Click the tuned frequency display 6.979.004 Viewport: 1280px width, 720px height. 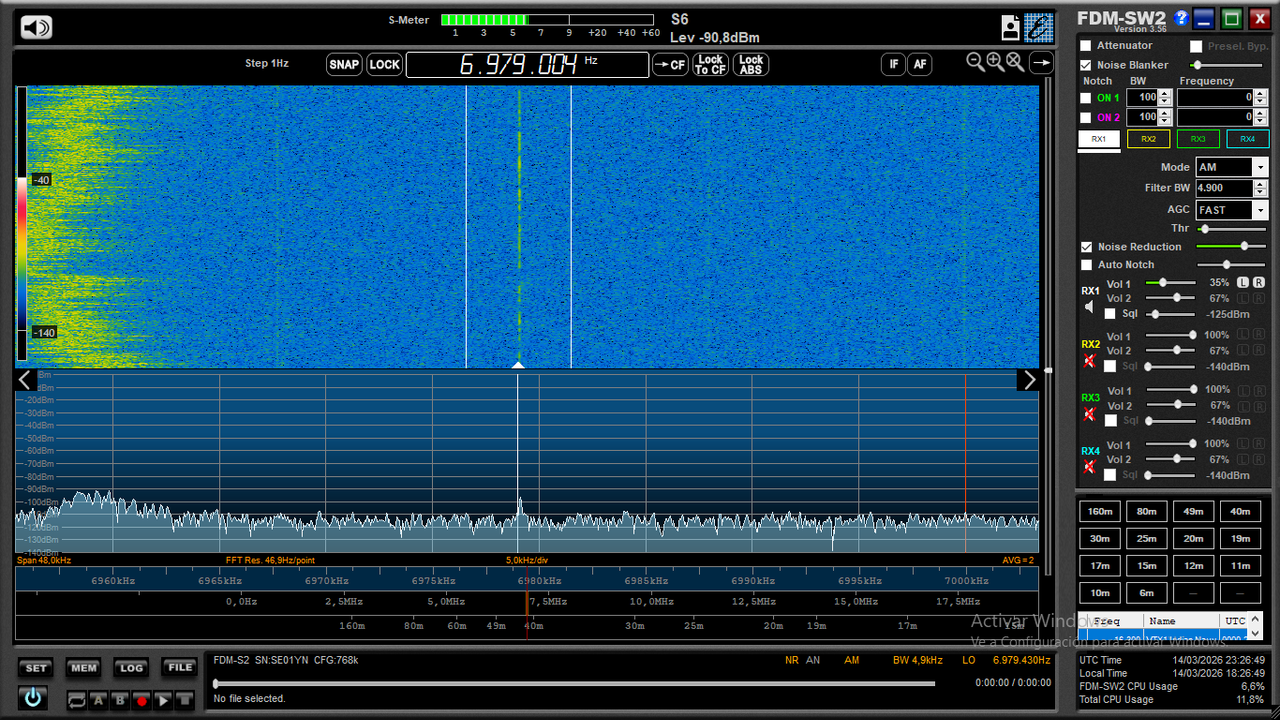pyautogui.click(x=527, y=65)
